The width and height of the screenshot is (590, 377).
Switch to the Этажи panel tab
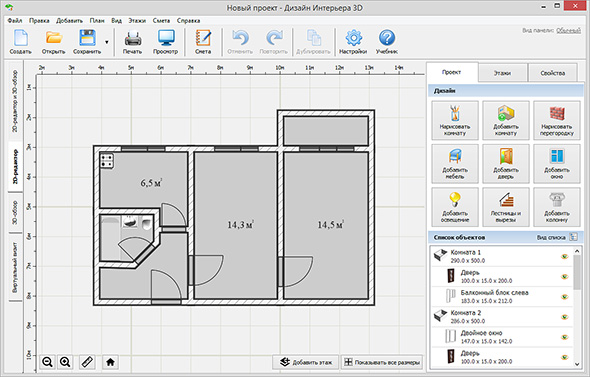click(x=502, y=73)
